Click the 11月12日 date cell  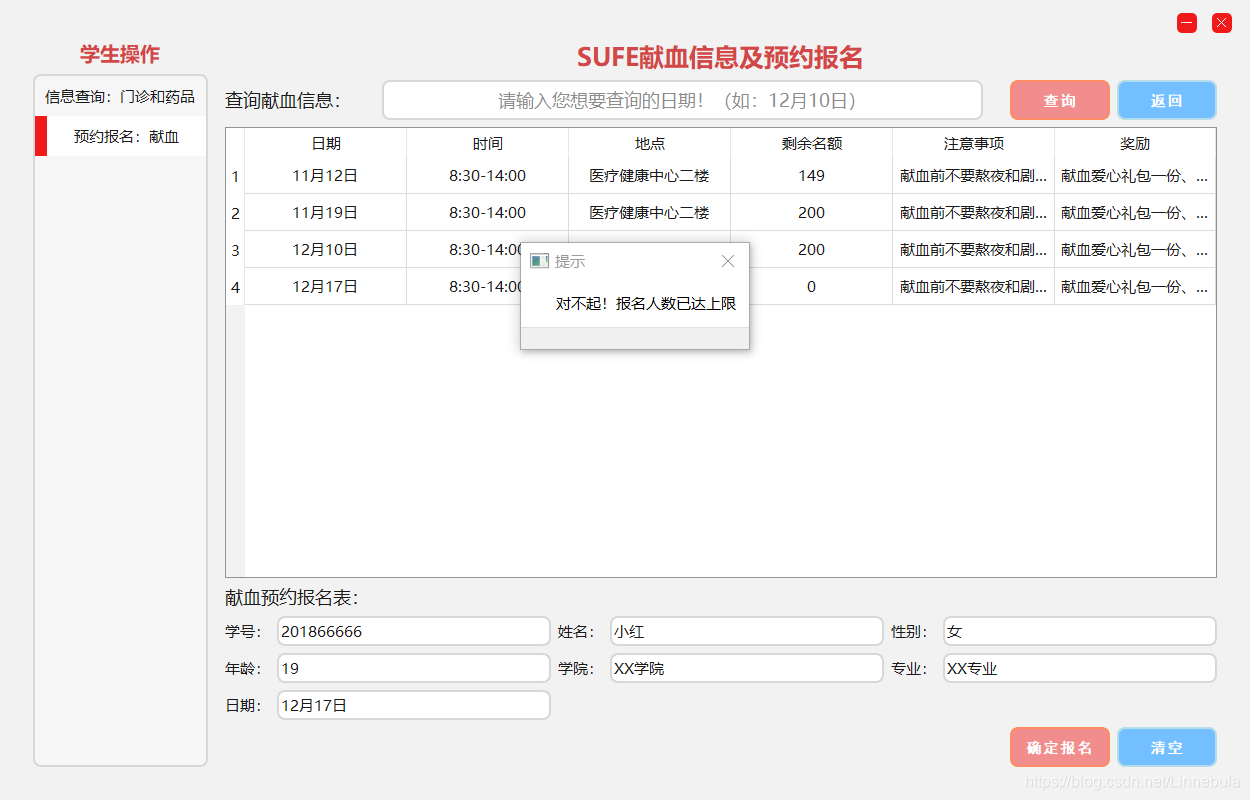click(326, 176)
